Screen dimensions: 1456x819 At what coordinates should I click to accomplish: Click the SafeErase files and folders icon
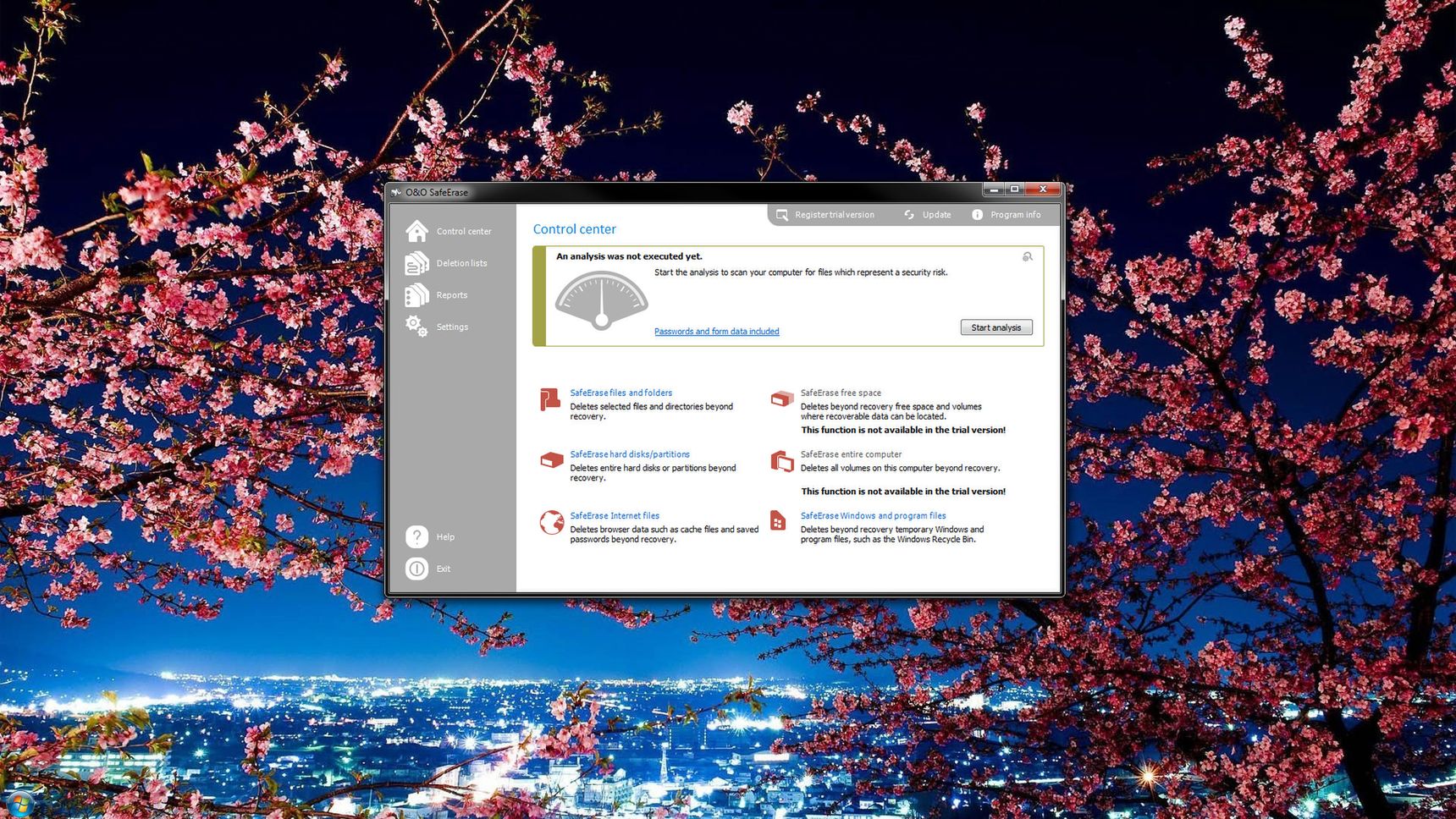[550, 399]
